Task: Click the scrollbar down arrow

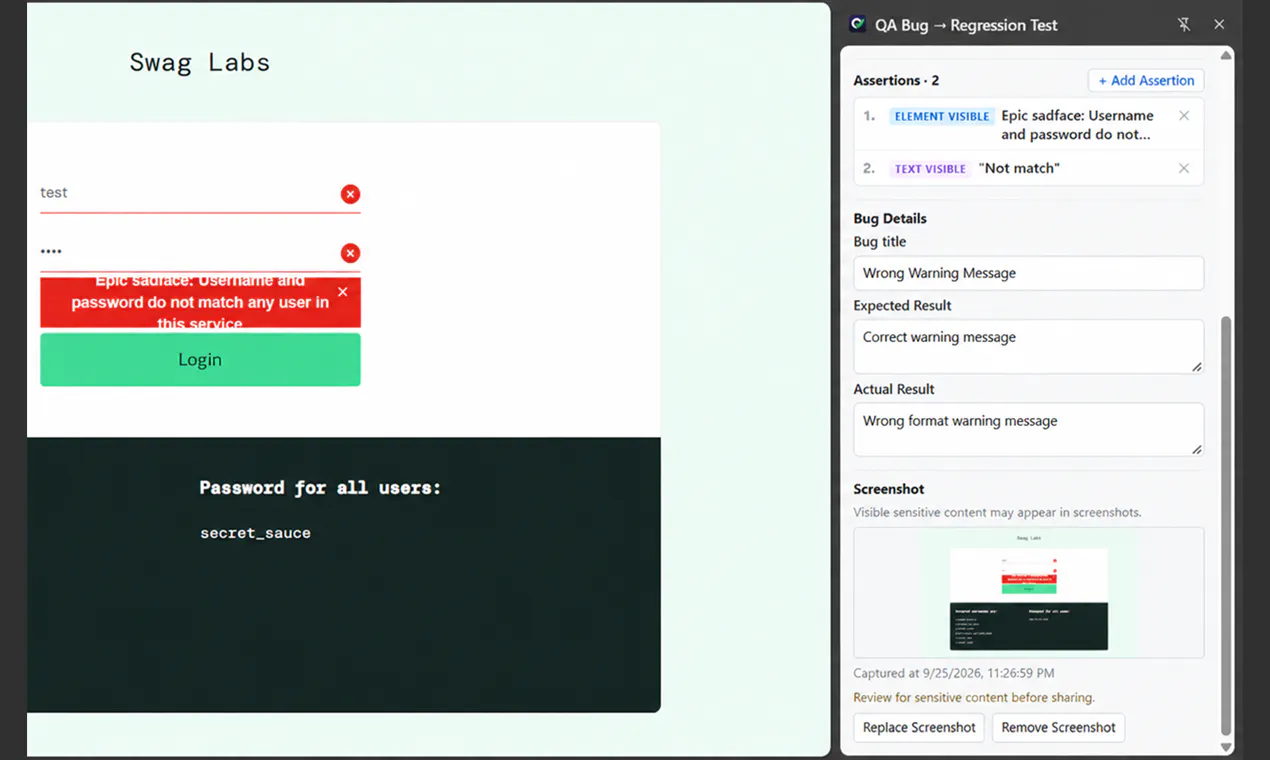Action: (x=1226, y=747)
